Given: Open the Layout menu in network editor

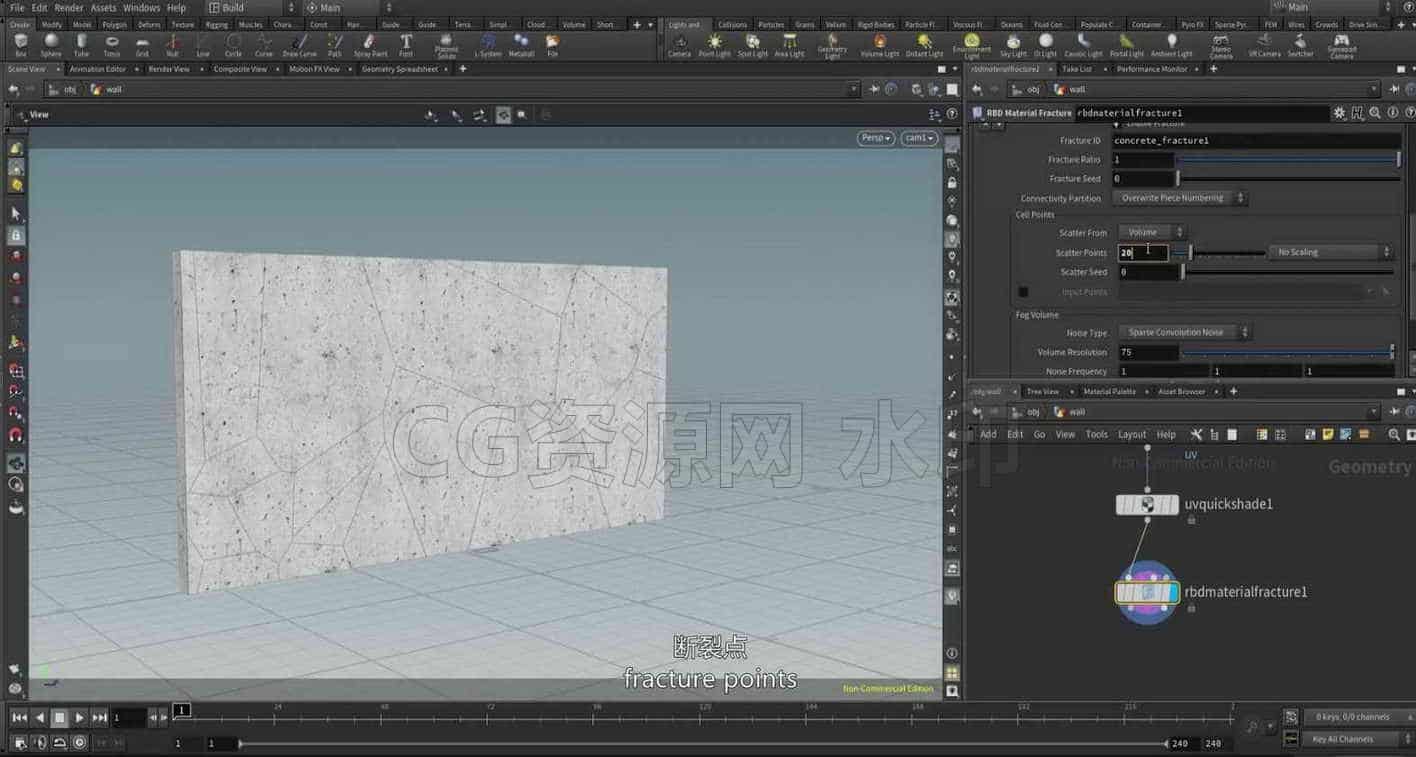Looking at the screenshot, I should 1131,434.
